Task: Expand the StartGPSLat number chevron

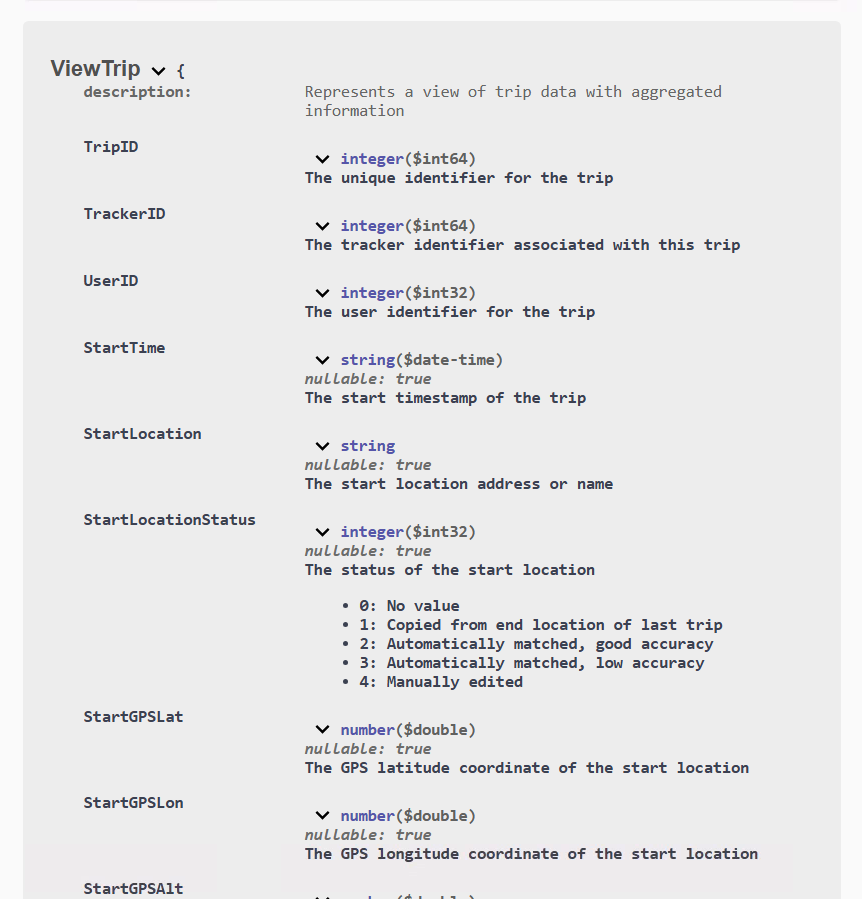Action: coord(322,730)
